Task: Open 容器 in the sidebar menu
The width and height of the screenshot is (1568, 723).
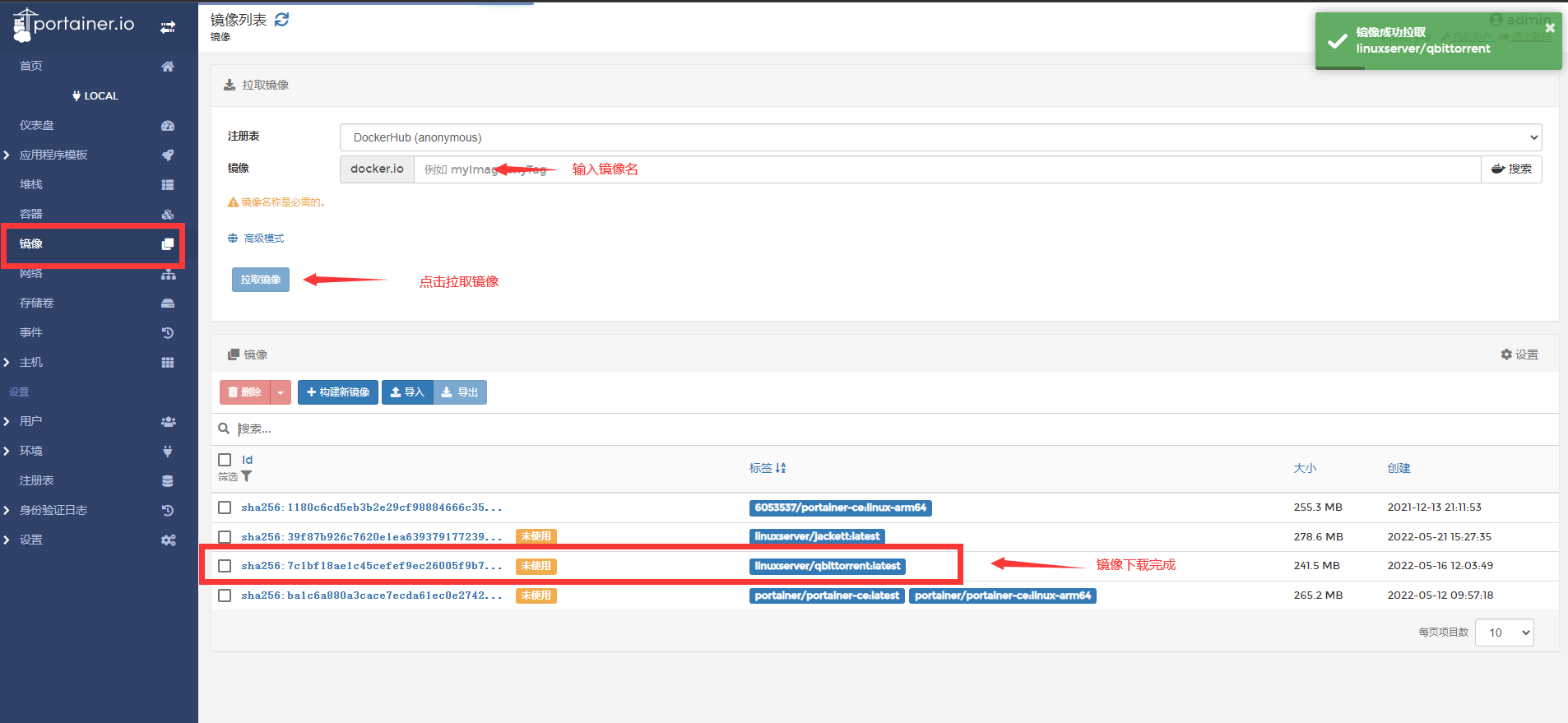Action: tap(31, 214)
